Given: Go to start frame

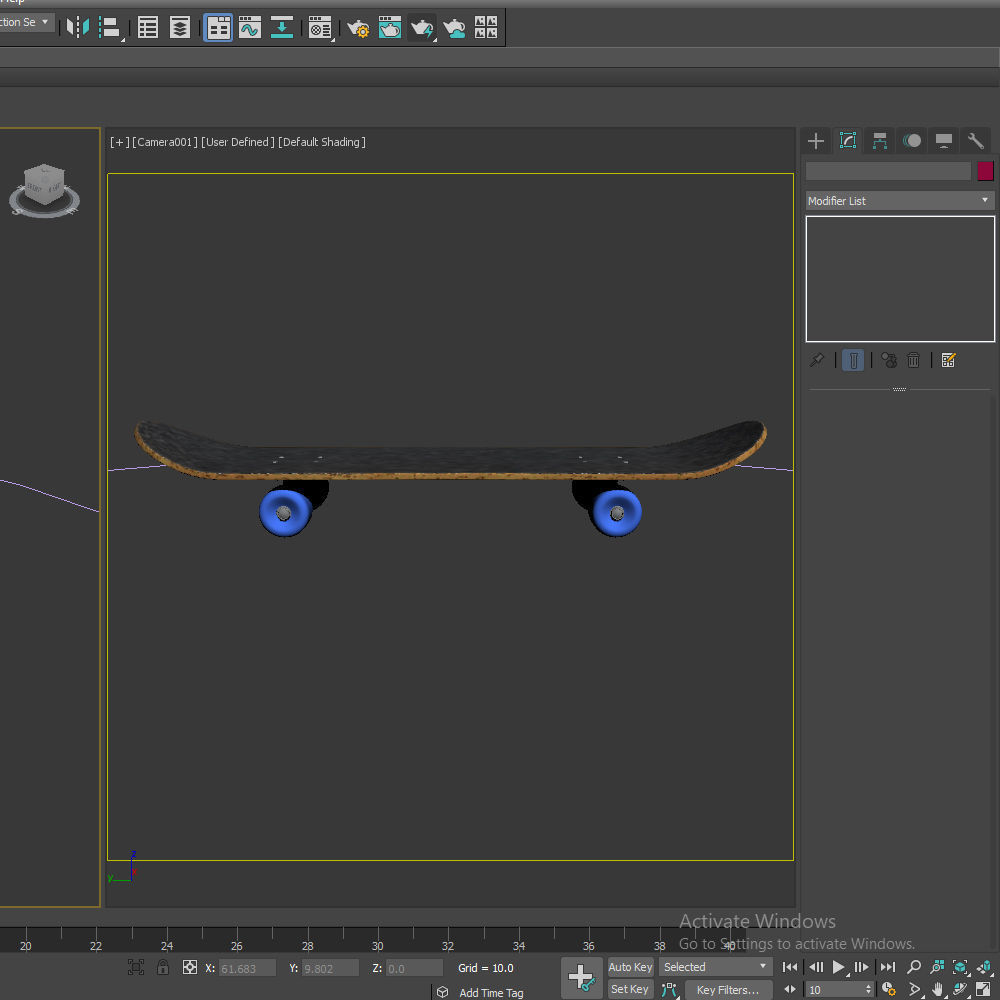Looking at the screenshot, I should [790, 967].
